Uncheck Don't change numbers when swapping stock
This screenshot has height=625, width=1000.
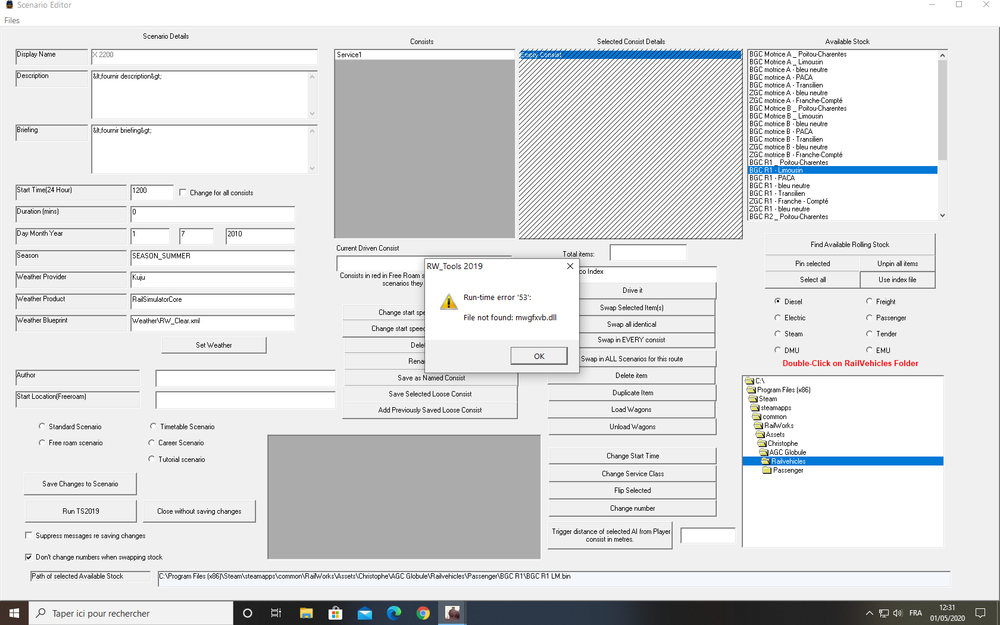(x=29, y=557)
